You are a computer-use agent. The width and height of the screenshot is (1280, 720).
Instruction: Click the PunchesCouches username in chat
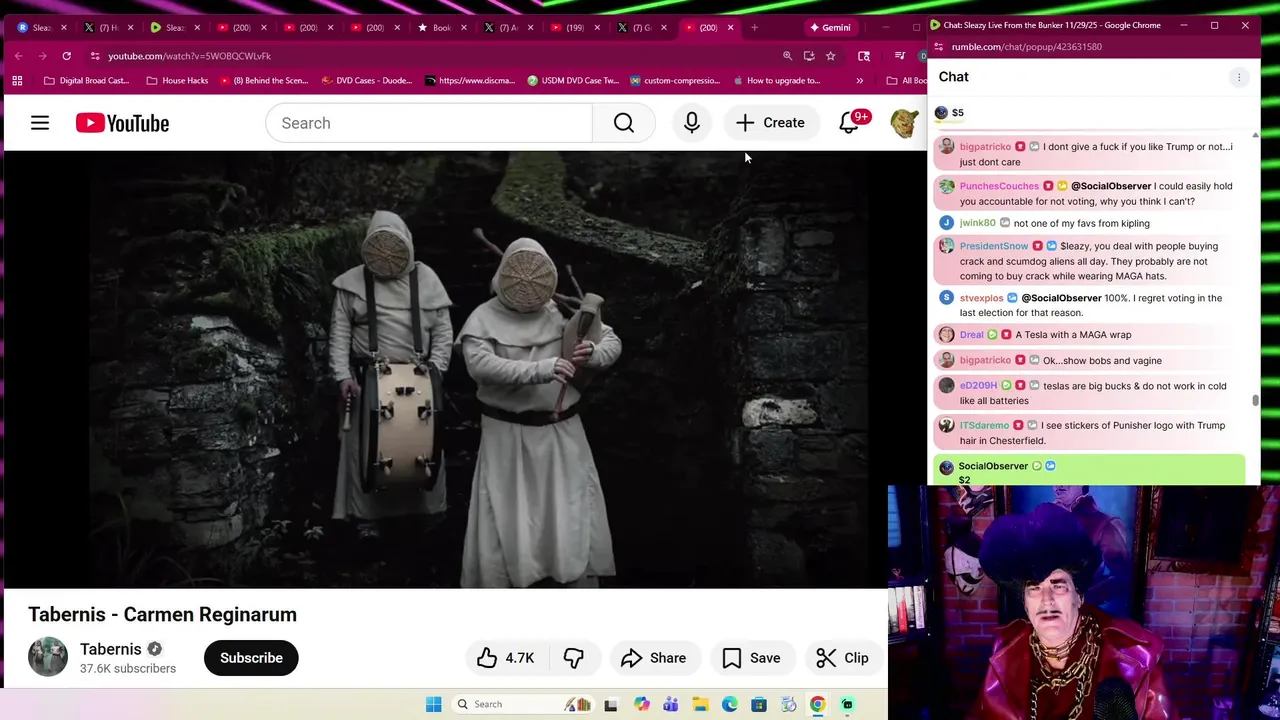[x=999, y=186]
